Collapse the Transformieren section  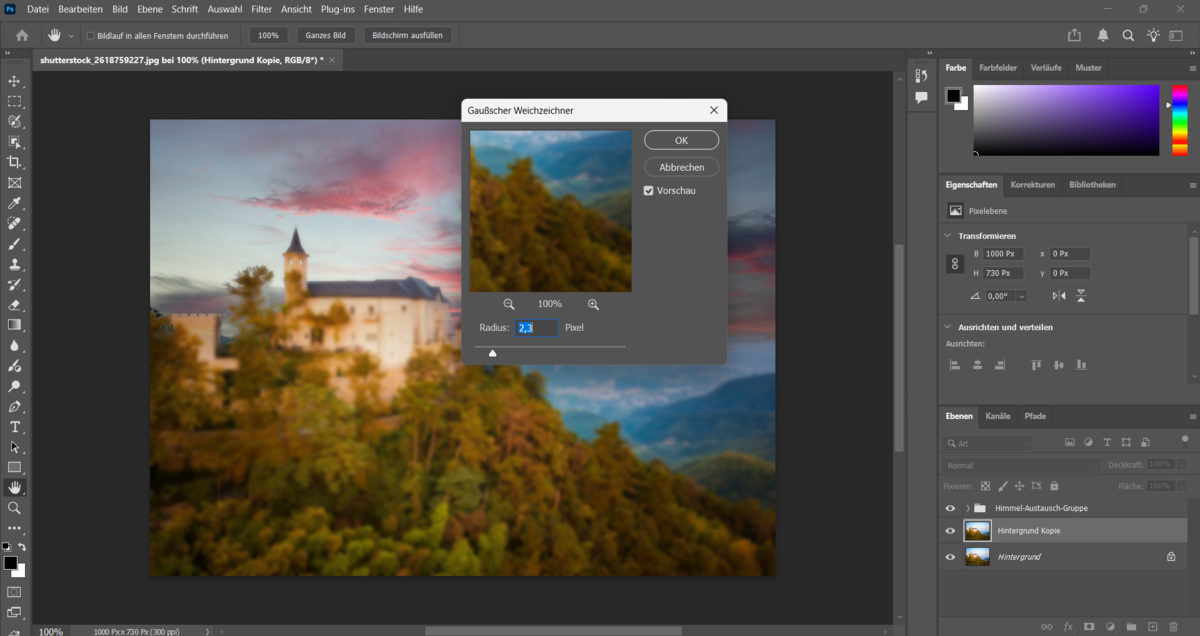pos(947,235)
